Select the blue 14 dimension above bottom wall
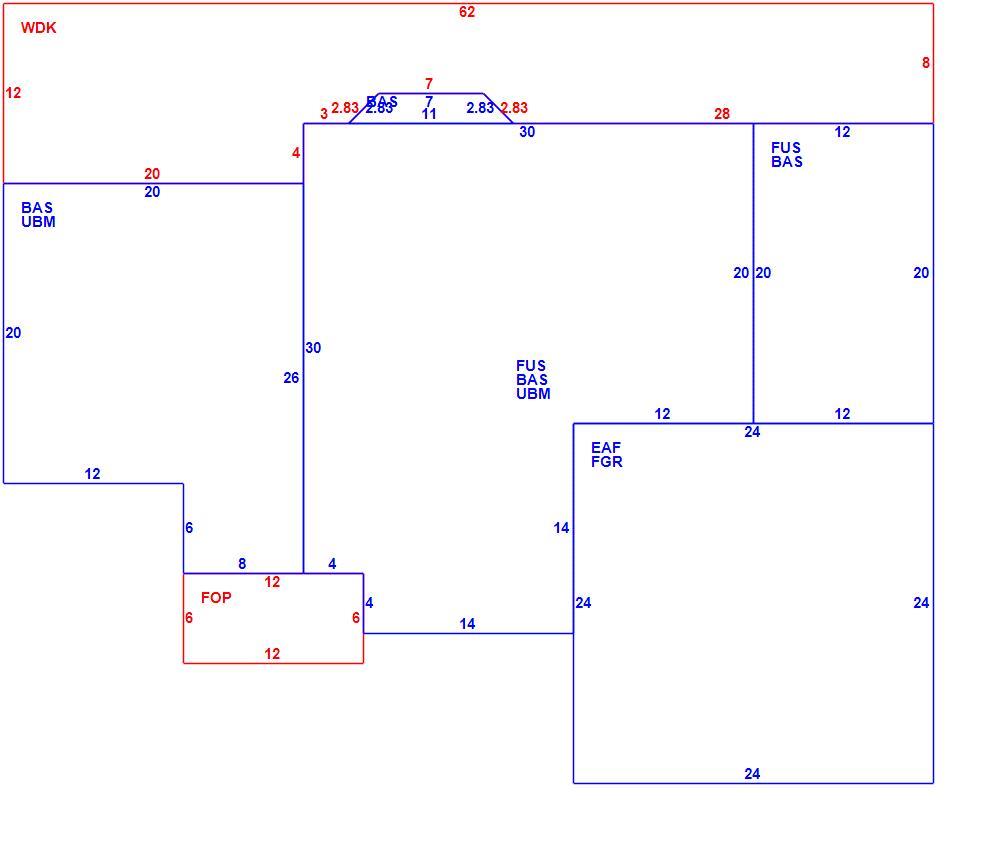Image resolution: width=990 pixels, height=844 pixels. point(467,624)
